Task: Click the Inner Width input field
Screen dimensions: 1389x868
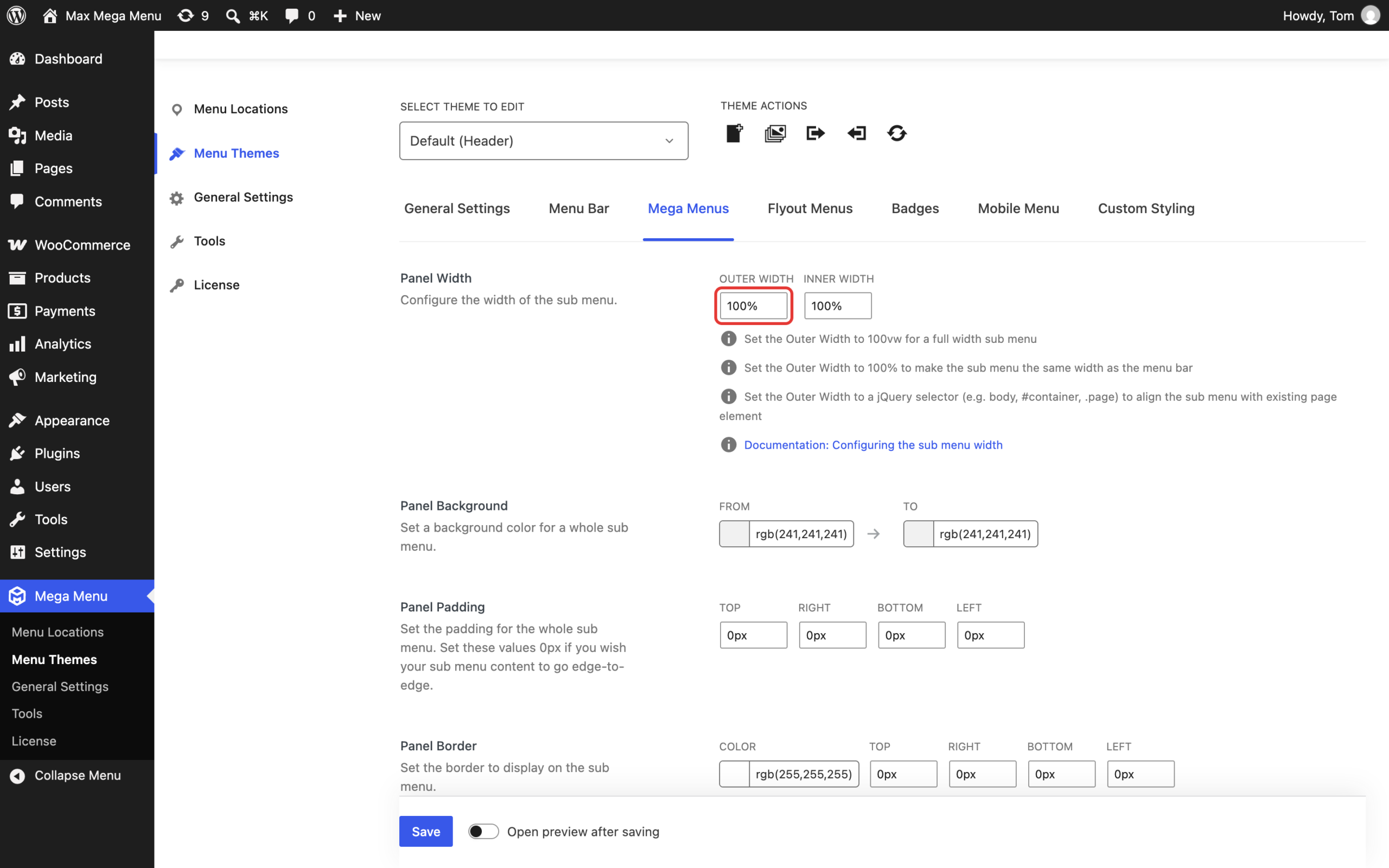Action: 837,306
